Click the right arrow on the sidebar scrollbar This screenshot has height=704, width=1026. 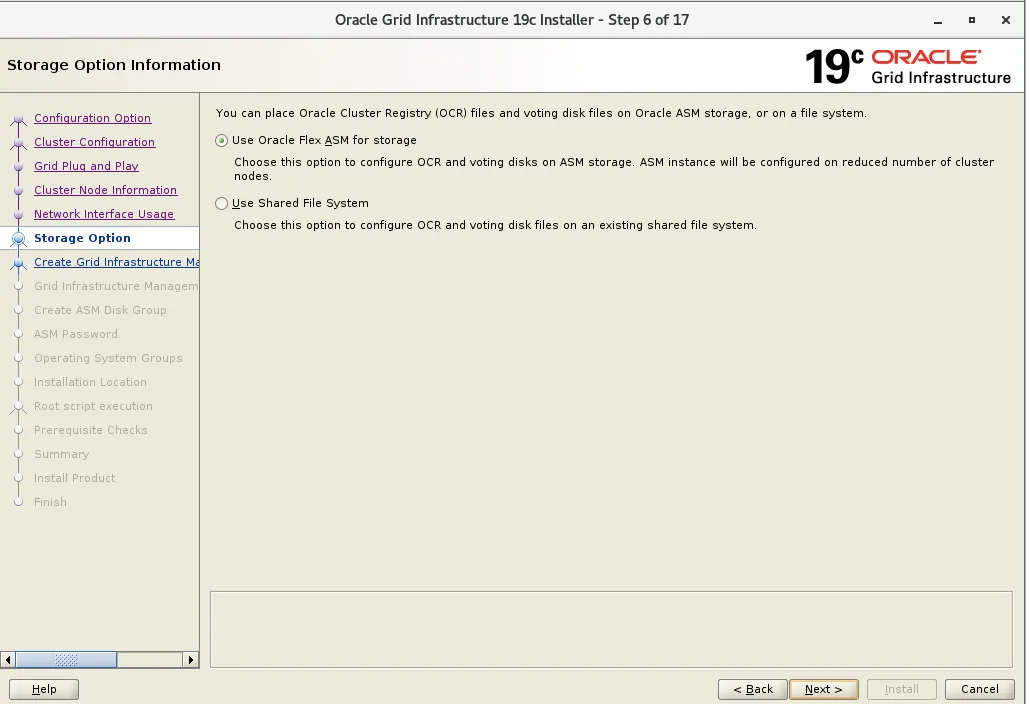pyautogui.click(x=191, y=659)
